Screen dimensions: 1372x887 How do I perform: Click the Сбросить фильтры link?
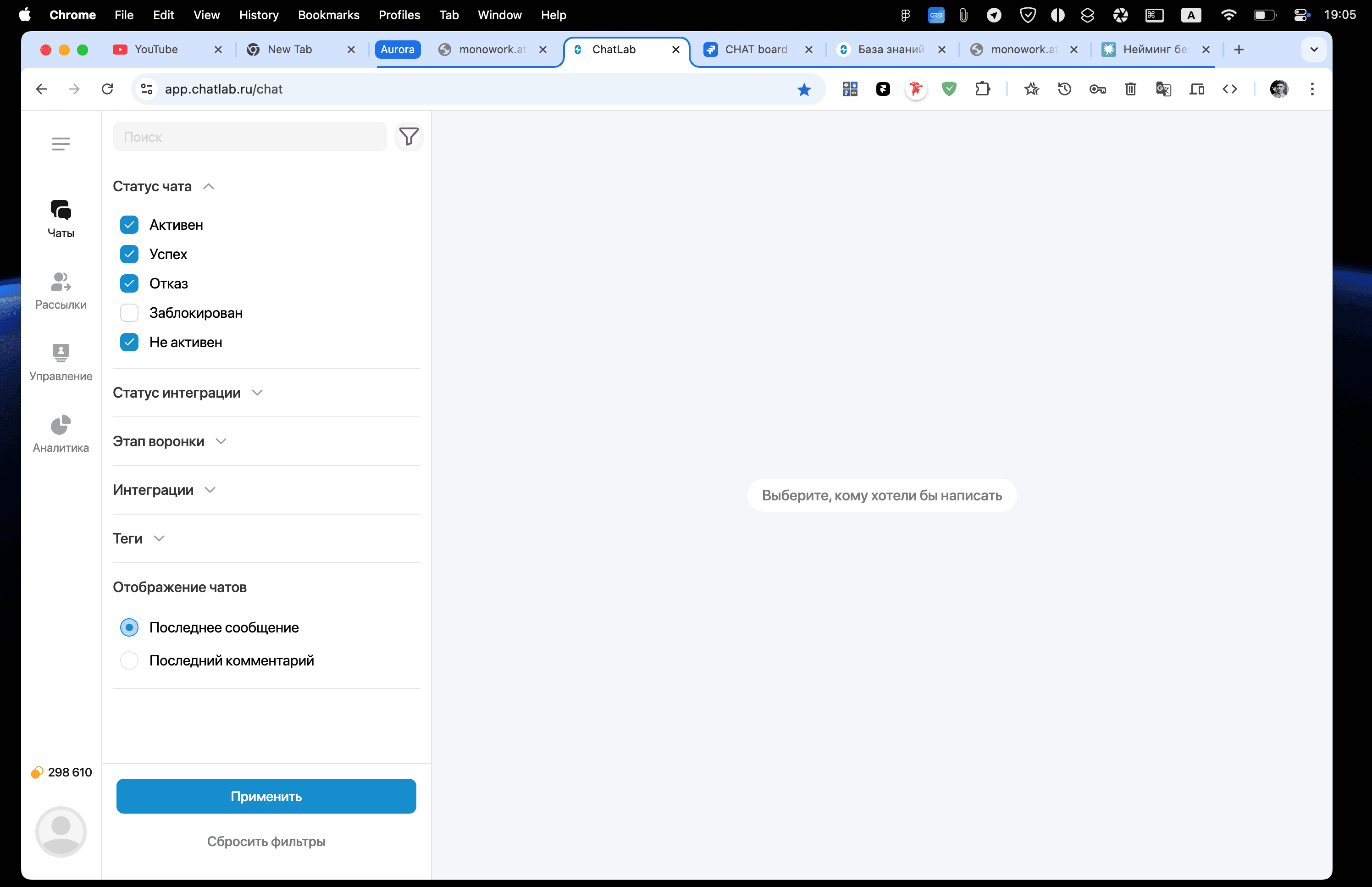[x=266, y=842]
